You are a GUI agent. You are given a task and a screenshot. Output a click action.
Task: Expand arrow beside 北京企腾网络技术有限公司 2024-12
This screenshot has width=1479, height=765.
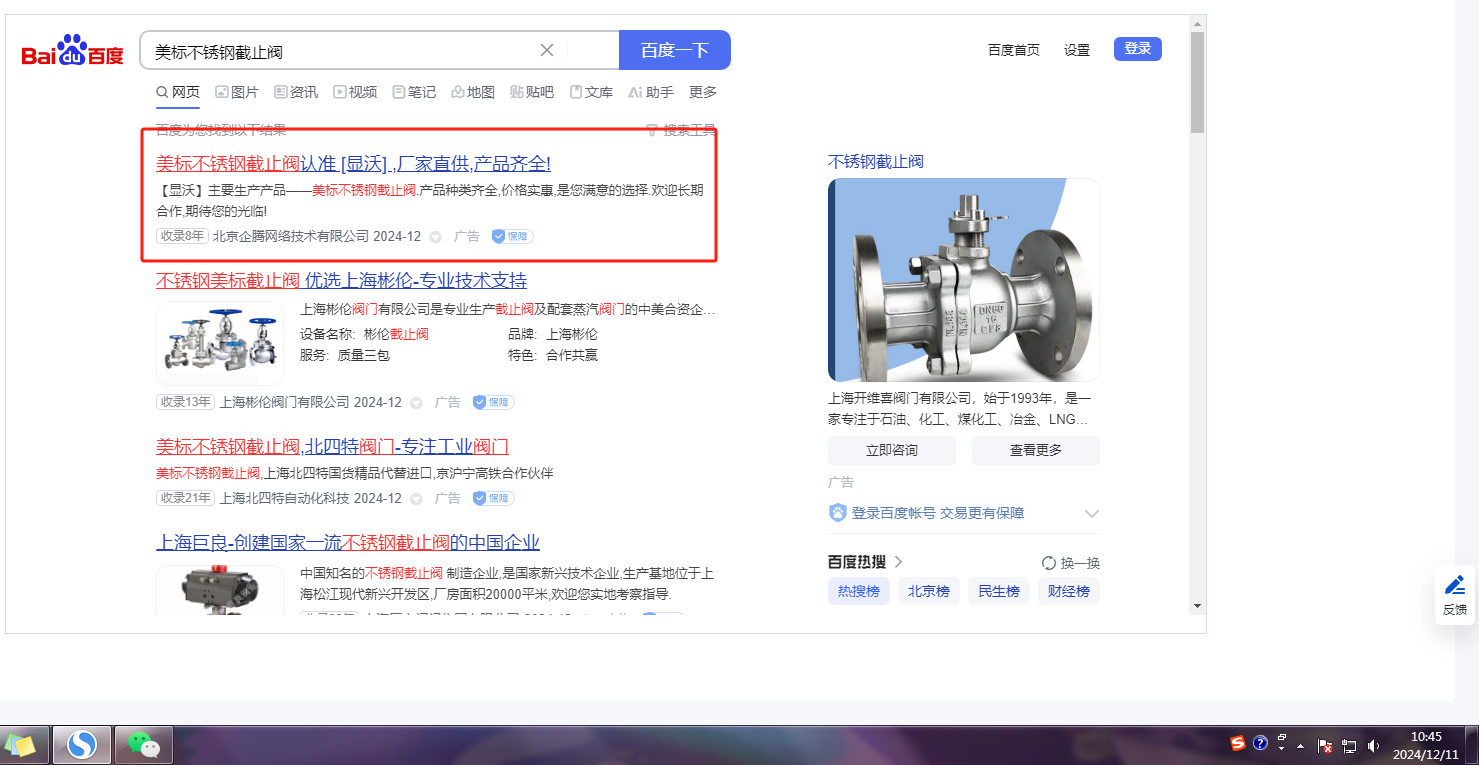(x=435, y=237)
